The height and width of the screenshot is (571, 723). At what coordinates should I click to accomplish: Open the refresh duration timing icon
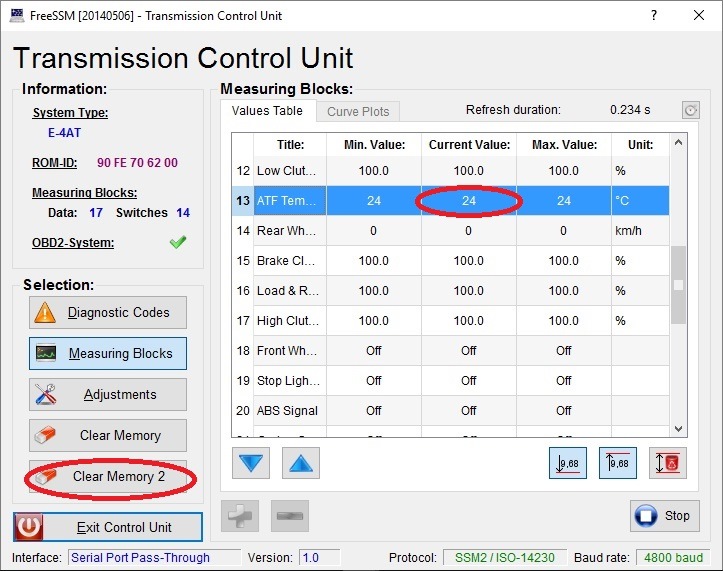691,110
